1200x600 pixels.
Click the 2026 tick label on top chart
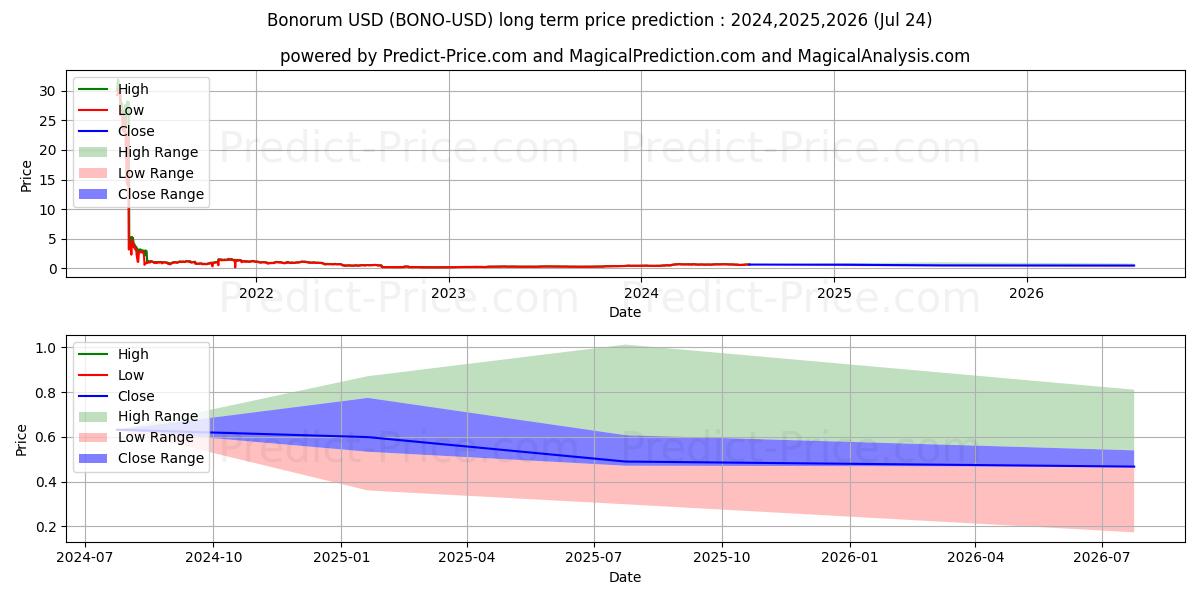1026,293
